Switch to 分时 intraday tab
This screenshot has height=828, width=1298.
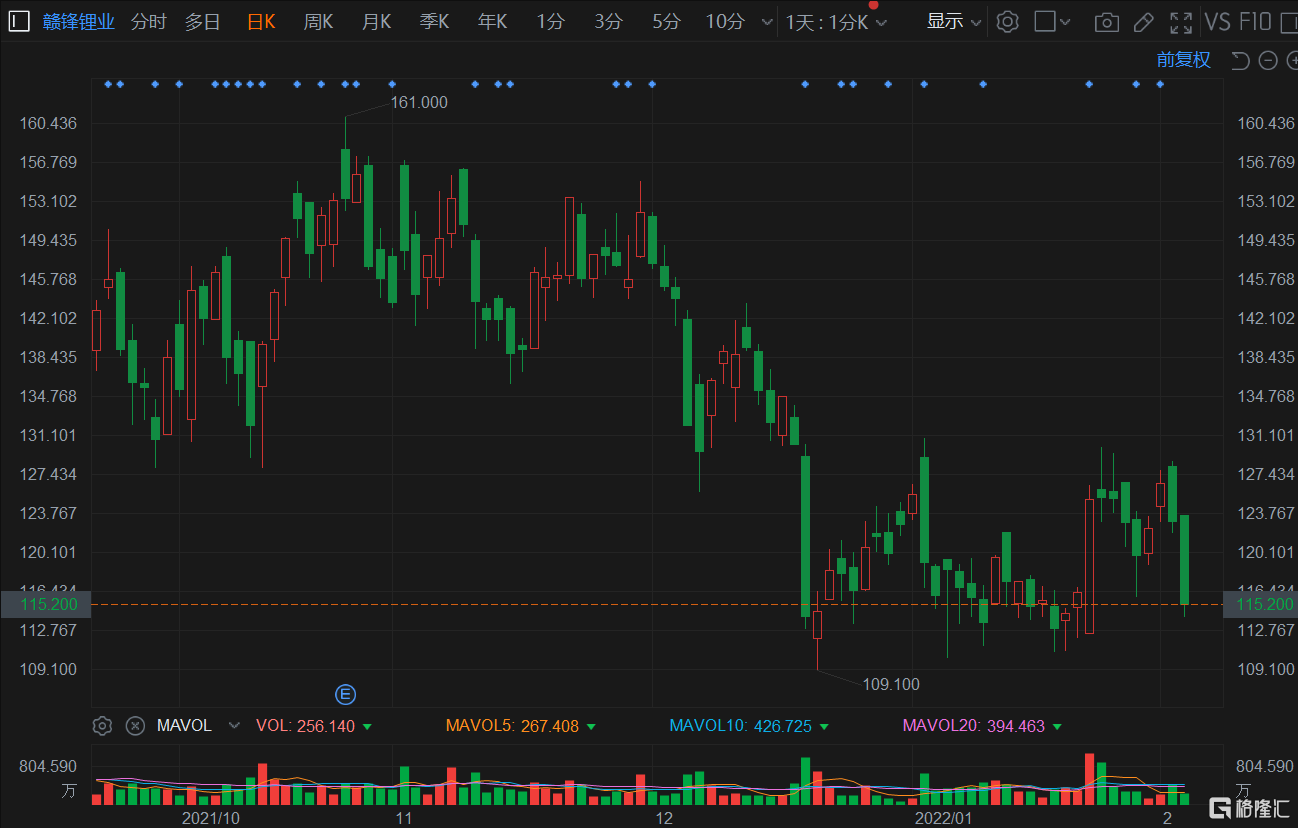pyautogui.click(x=148, y=21)
